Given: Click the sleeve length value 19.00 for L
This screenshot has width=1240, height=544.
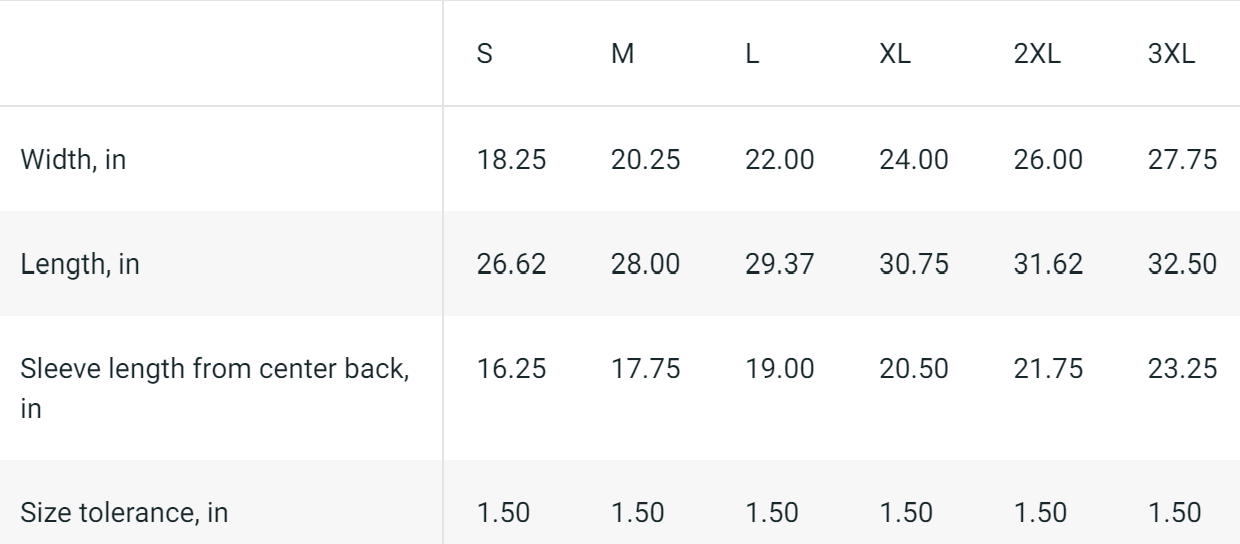Looking at the screenshot, I should click(x=779, y=369).
